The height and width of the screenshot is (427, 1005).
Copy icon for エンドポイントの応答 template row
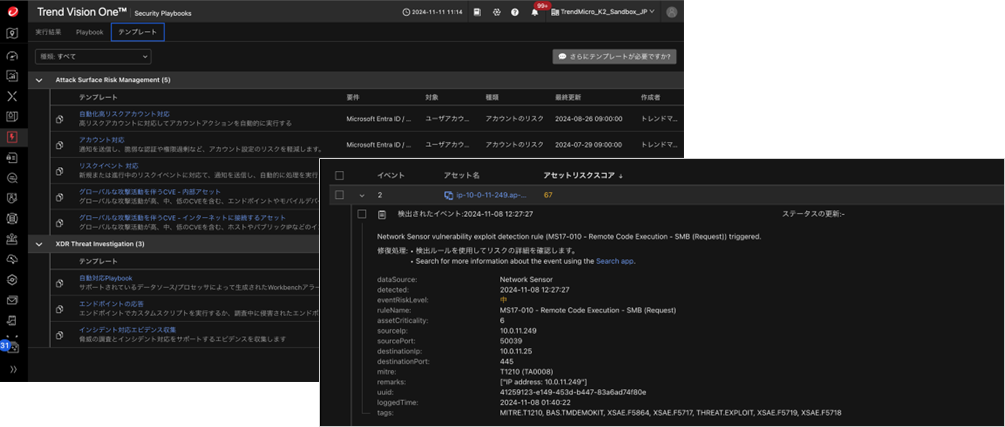pyautogui.click(x=60, y=308)
